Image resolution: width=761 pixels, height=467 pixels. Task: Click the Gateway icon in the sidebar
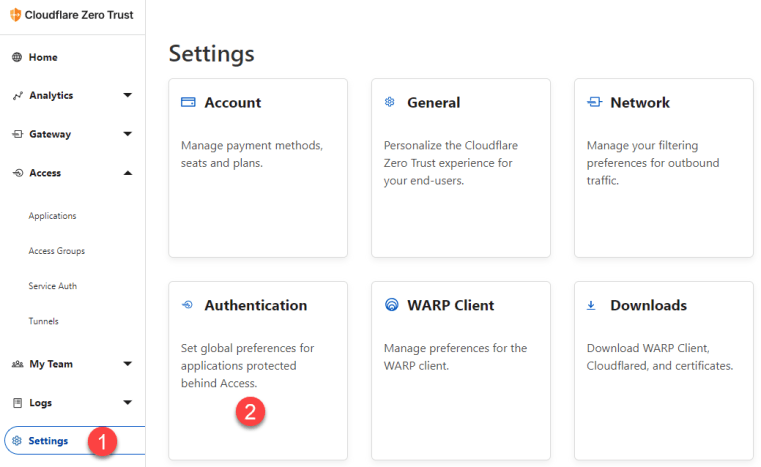pos(17,134)
